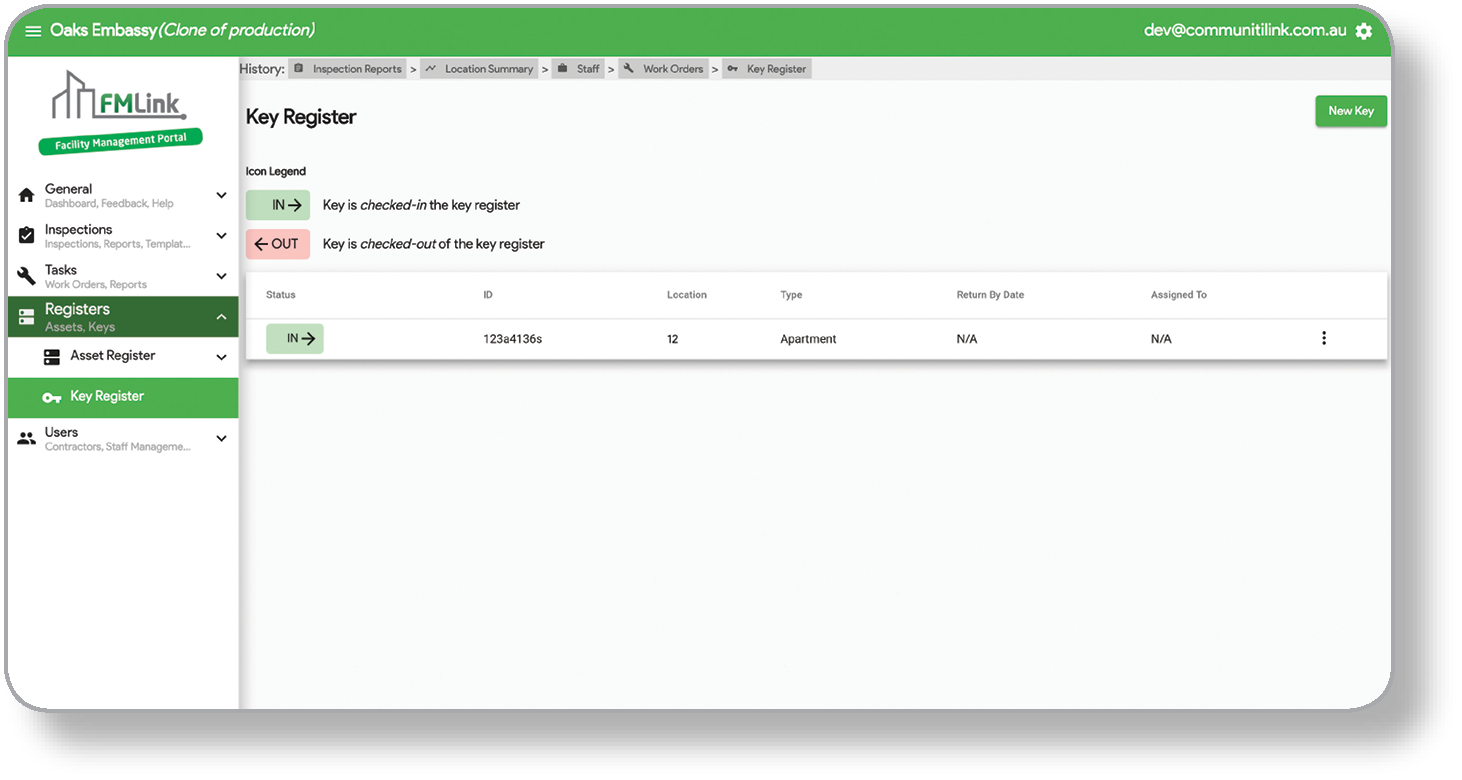This screenshot has height=780, width=1462.
Task: Click the location value 12
Action: coord(673,339)
